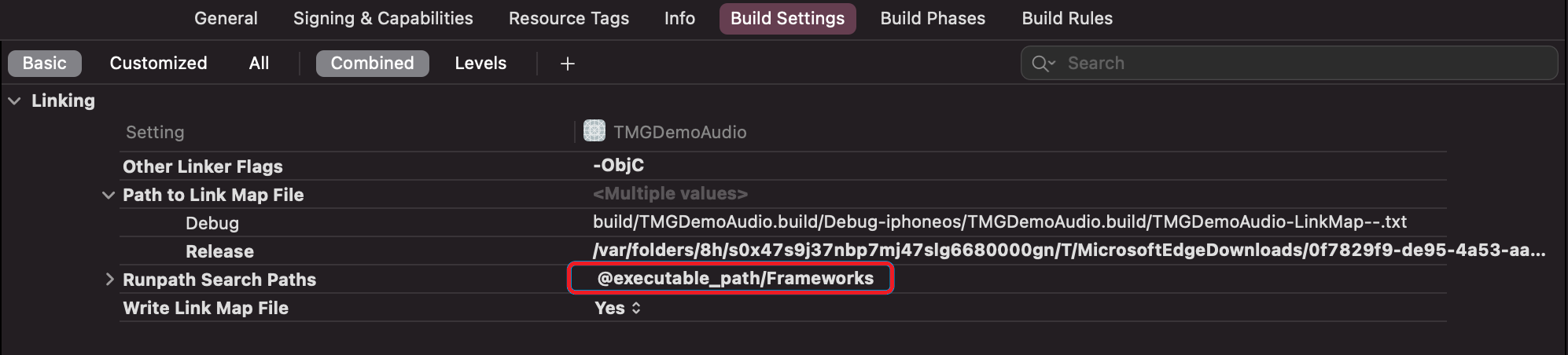Screen dimensions: 1568x355
Task: Open the Write Link Map File Yes popup
Action: pyautogui.click(x=618, y=308)
